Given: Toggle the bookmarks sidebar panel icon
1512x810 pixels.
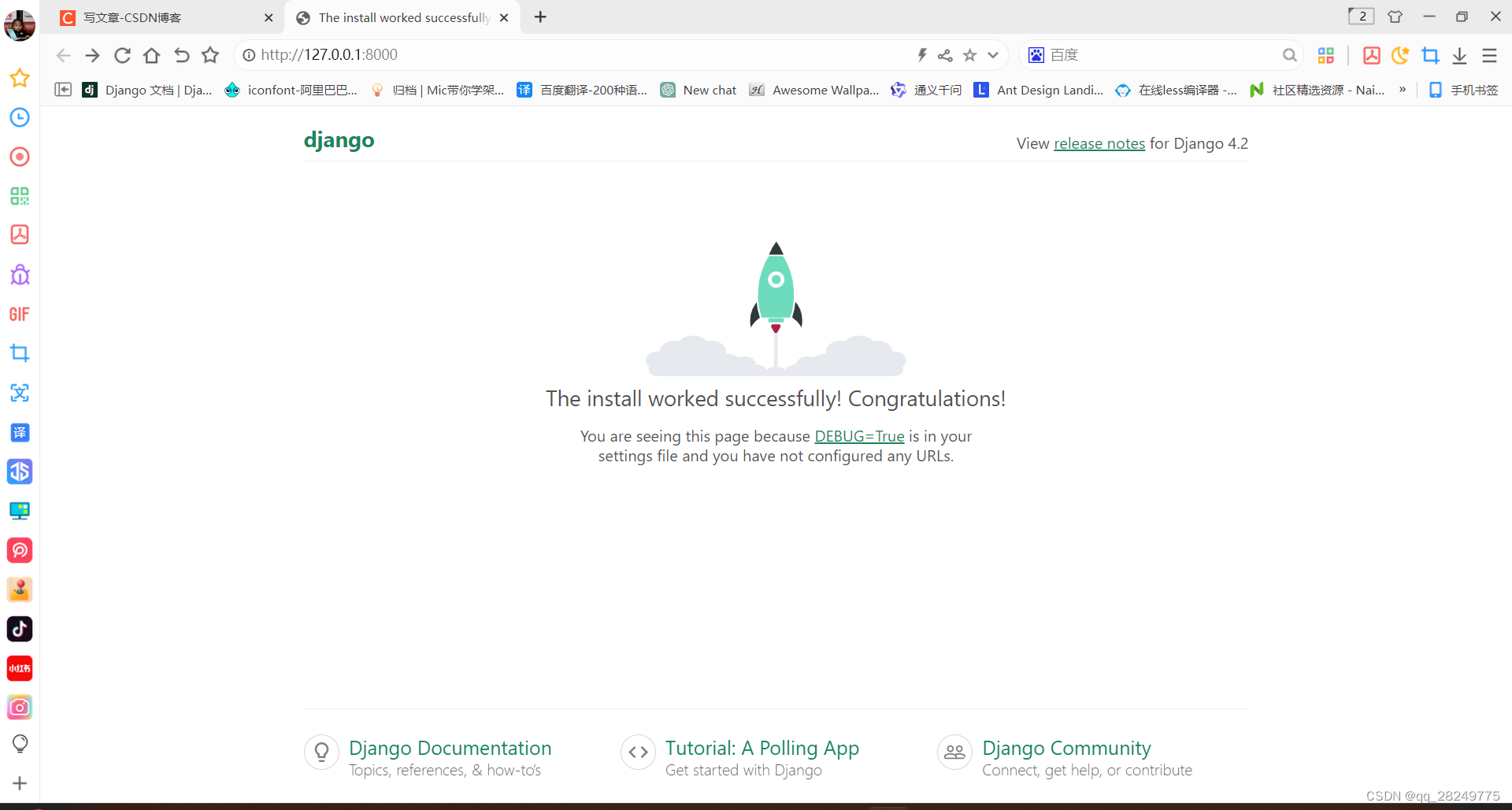Looking at the screenshot, I should coord(63,90).
